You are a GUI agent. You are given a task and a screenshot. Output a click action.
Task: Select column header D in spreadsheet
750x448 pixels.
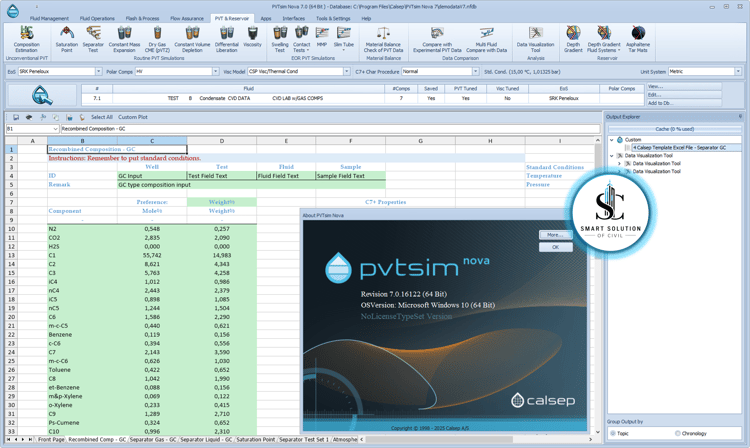[222, 141]
